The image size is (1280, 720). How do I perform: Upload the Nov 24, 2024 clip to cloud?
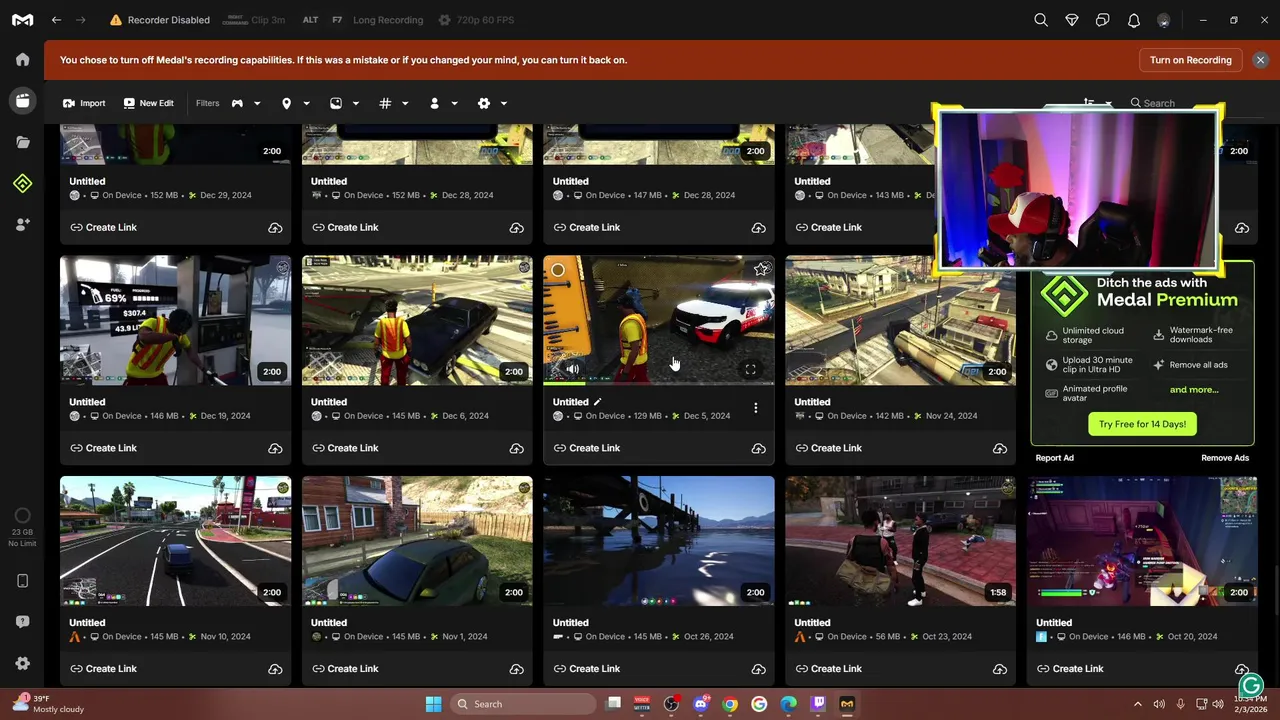[x=1000, y=449]
